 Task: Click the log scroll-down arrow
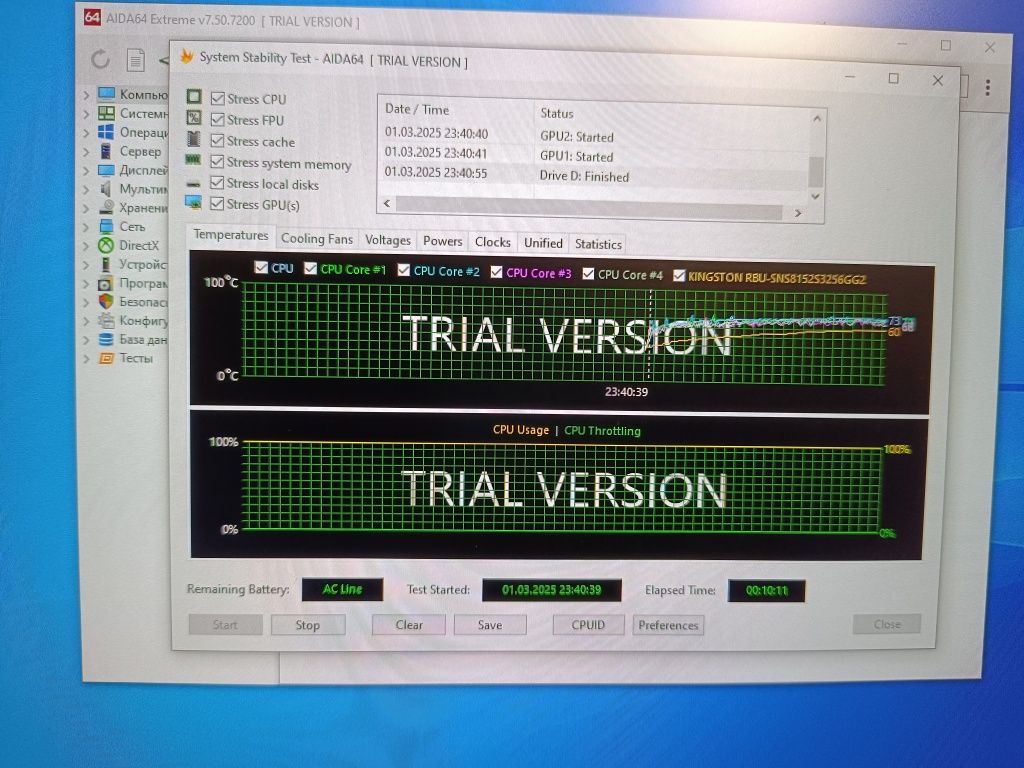[x=815, y=195]
